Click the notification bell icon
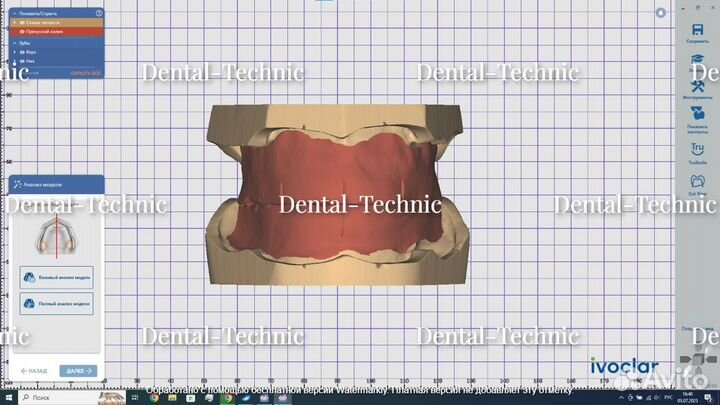Viewport: 720px width, 405px height. [661, 13]
